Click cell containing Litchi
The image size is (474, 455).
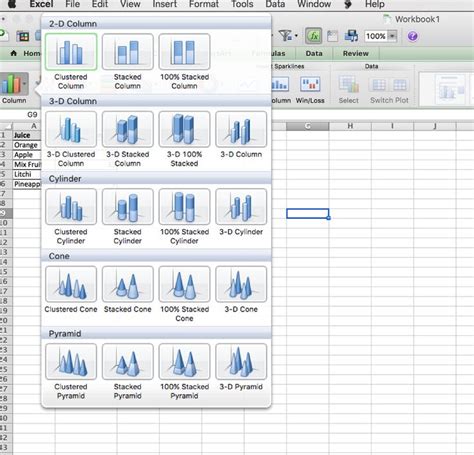[27, 174]
